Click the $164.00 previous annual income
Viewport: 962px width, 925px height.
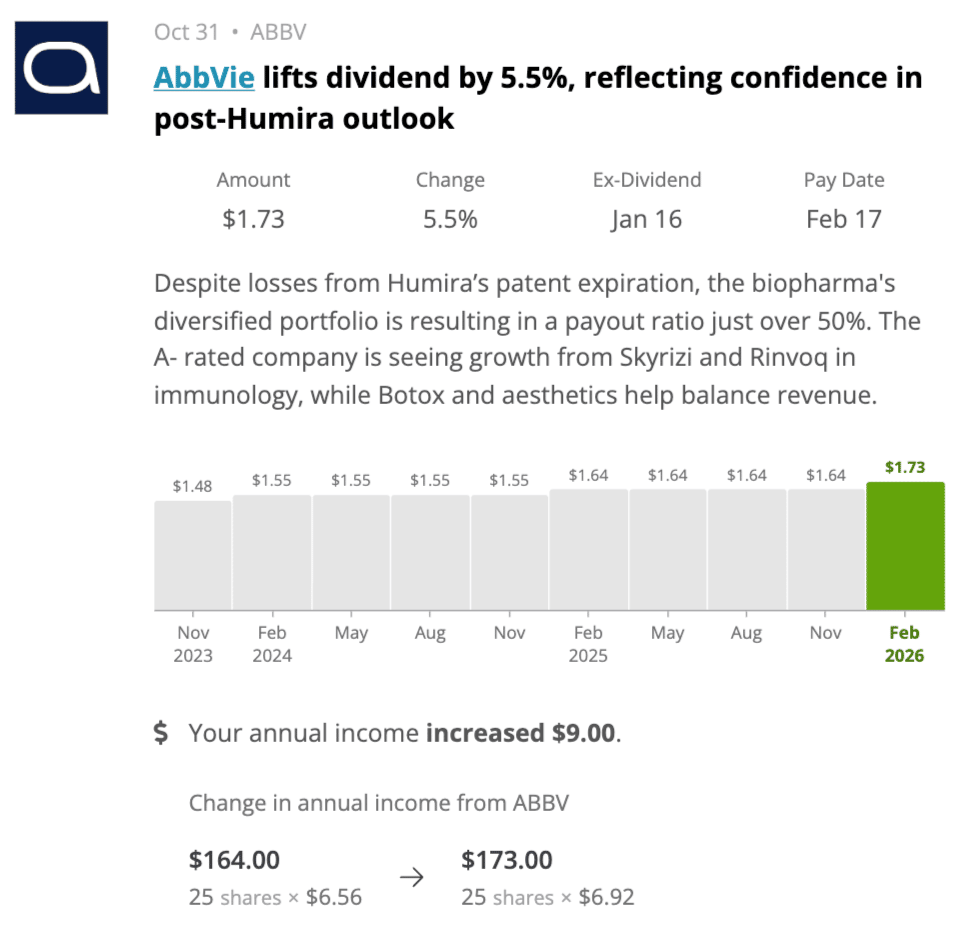pyautogui.click(x=234, y=860)
